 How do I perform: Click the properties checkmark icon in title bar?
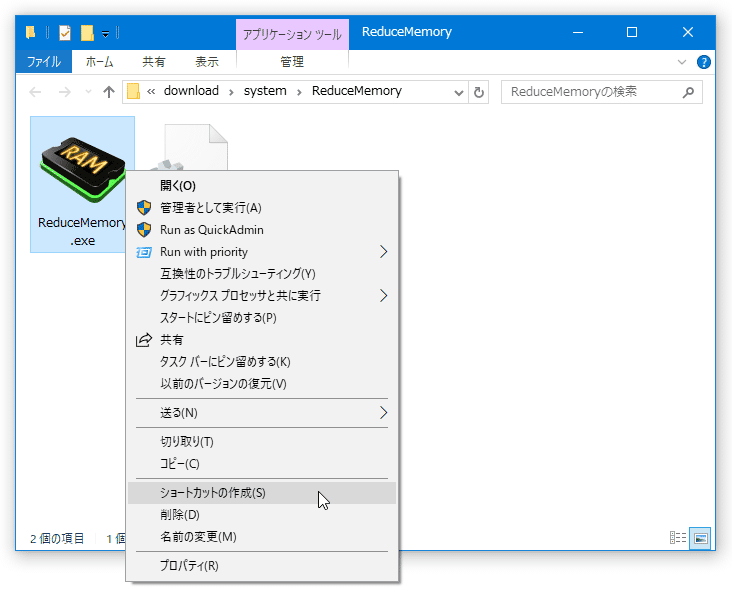[x=65, y=33]
